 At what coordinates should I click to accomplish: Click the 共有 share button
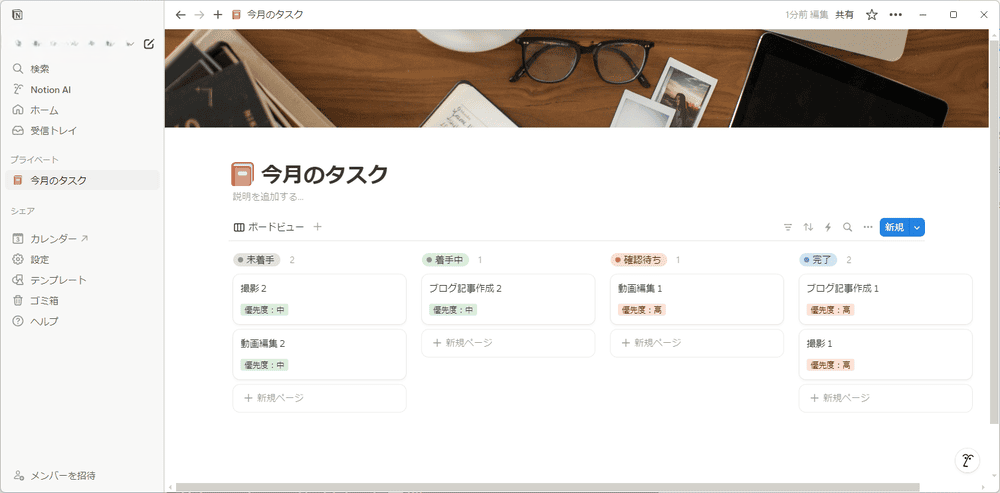[x=845, y=15]
